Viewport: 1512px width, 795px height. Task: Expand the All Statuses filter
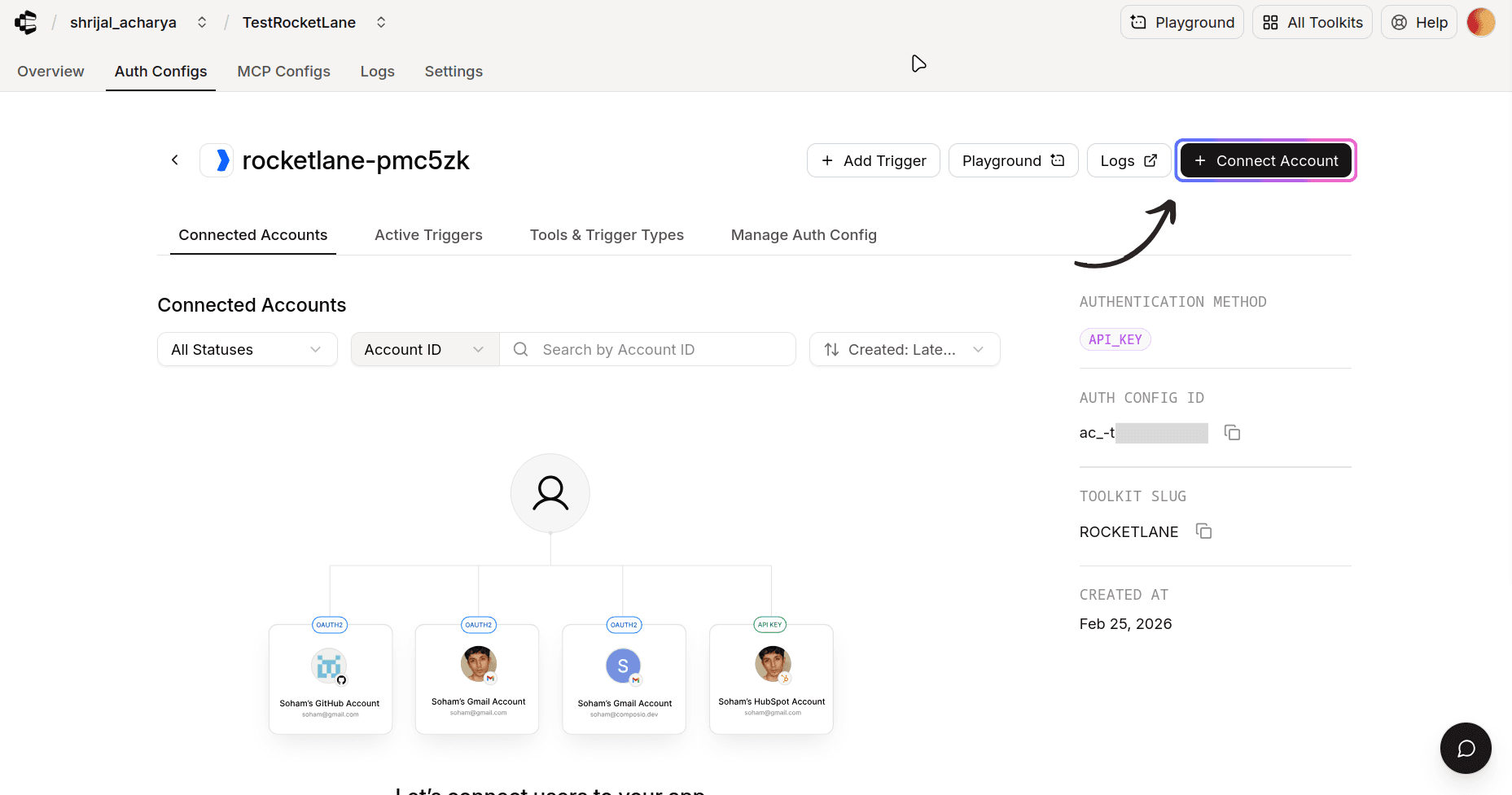(x=247, y=349)
